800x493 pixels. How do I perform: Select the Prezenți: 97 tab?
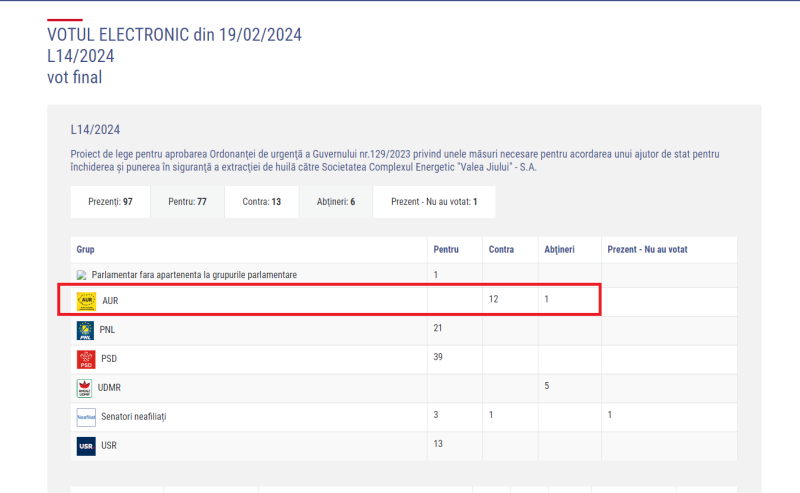[110, 202]
